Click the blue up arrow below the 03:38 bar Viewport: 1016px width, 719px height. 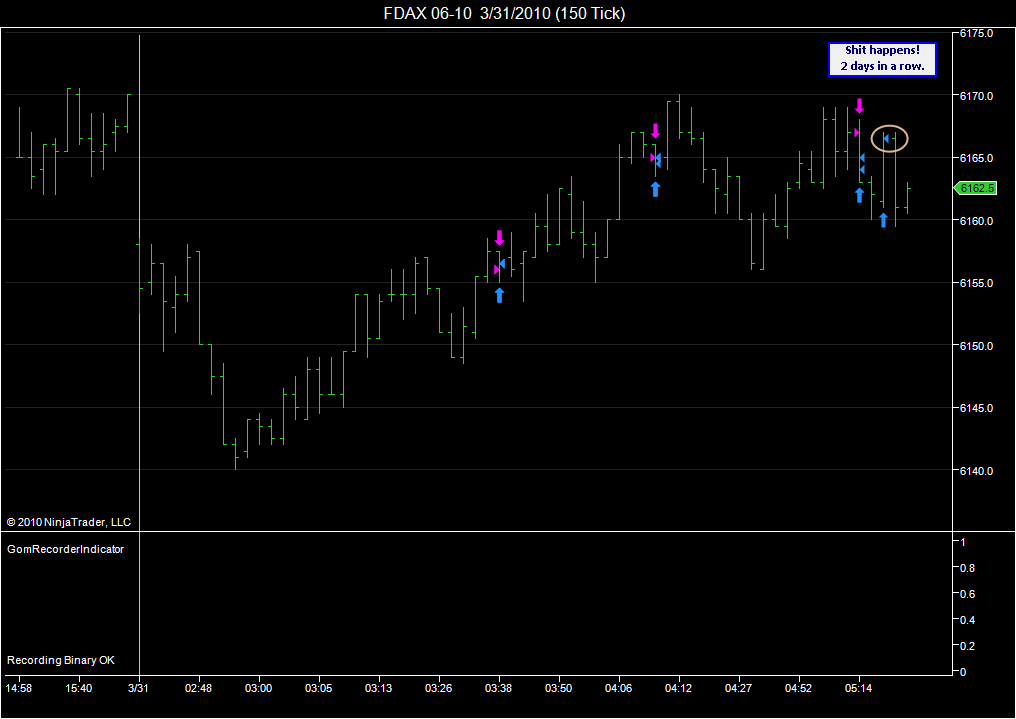tap(499, 295)
